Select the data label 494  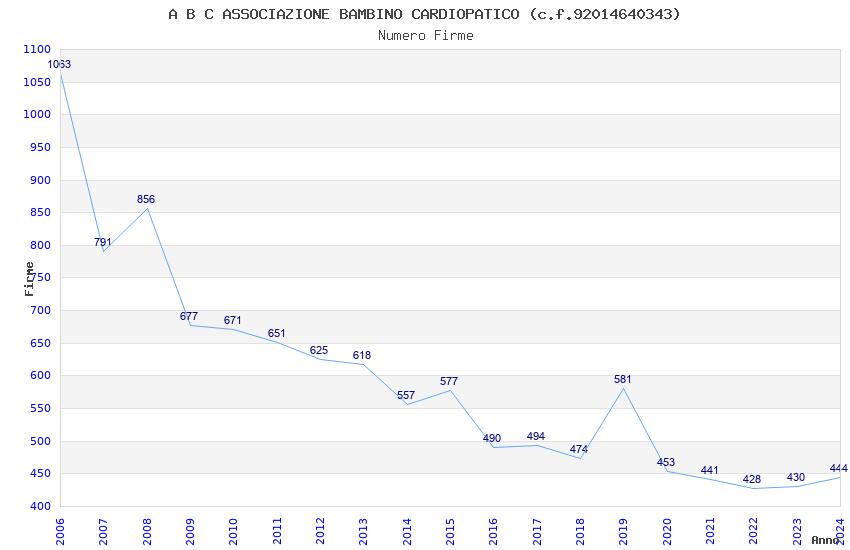tap(536, 436)
